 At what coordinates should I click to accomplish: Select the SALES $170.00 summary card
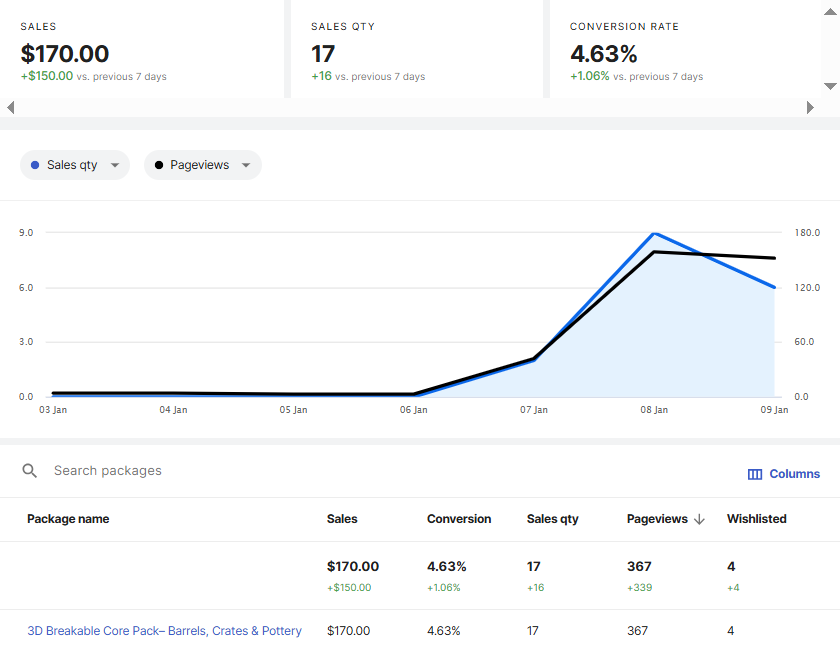pyautogui.click(x=142, y=49)
